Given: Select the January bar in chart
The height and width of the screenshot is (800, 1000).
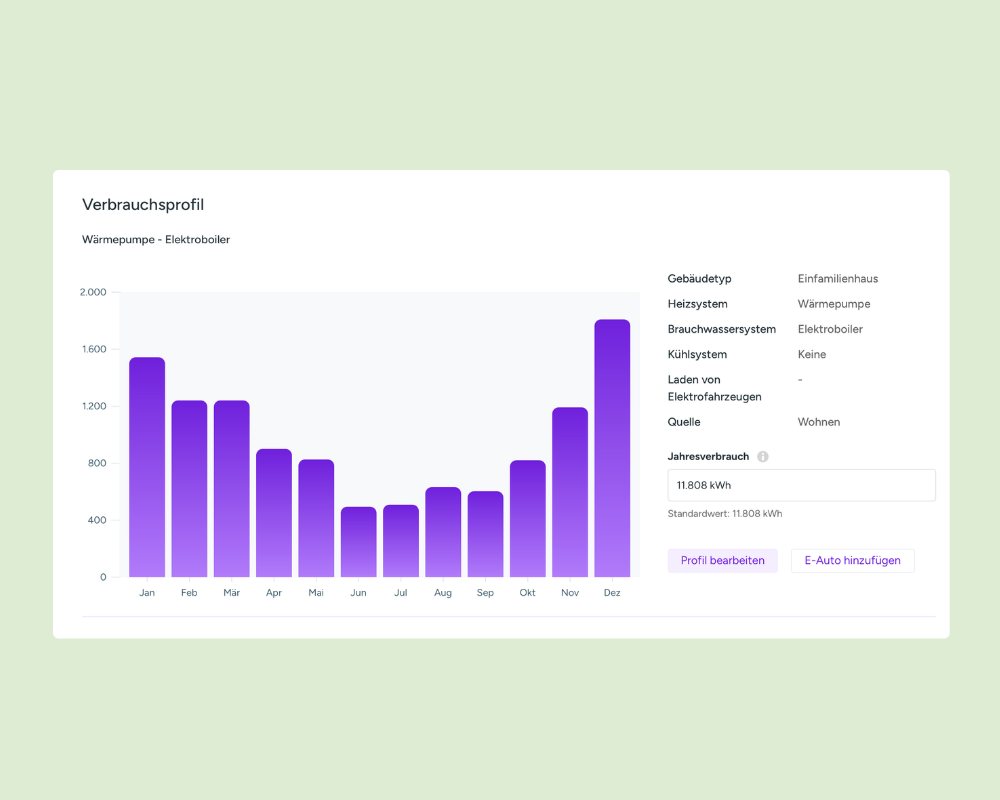Looking at the screenshot, I should tap(147, 467).
